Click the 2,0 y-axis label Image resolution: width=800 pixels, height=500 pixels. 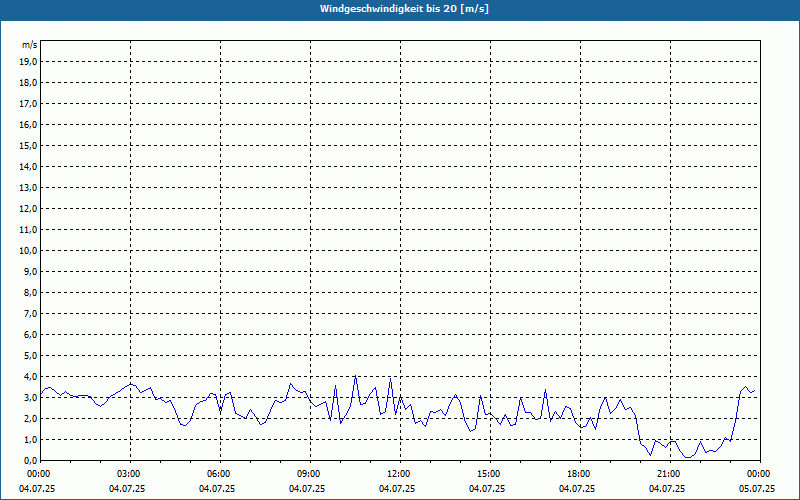click(31, 418)
